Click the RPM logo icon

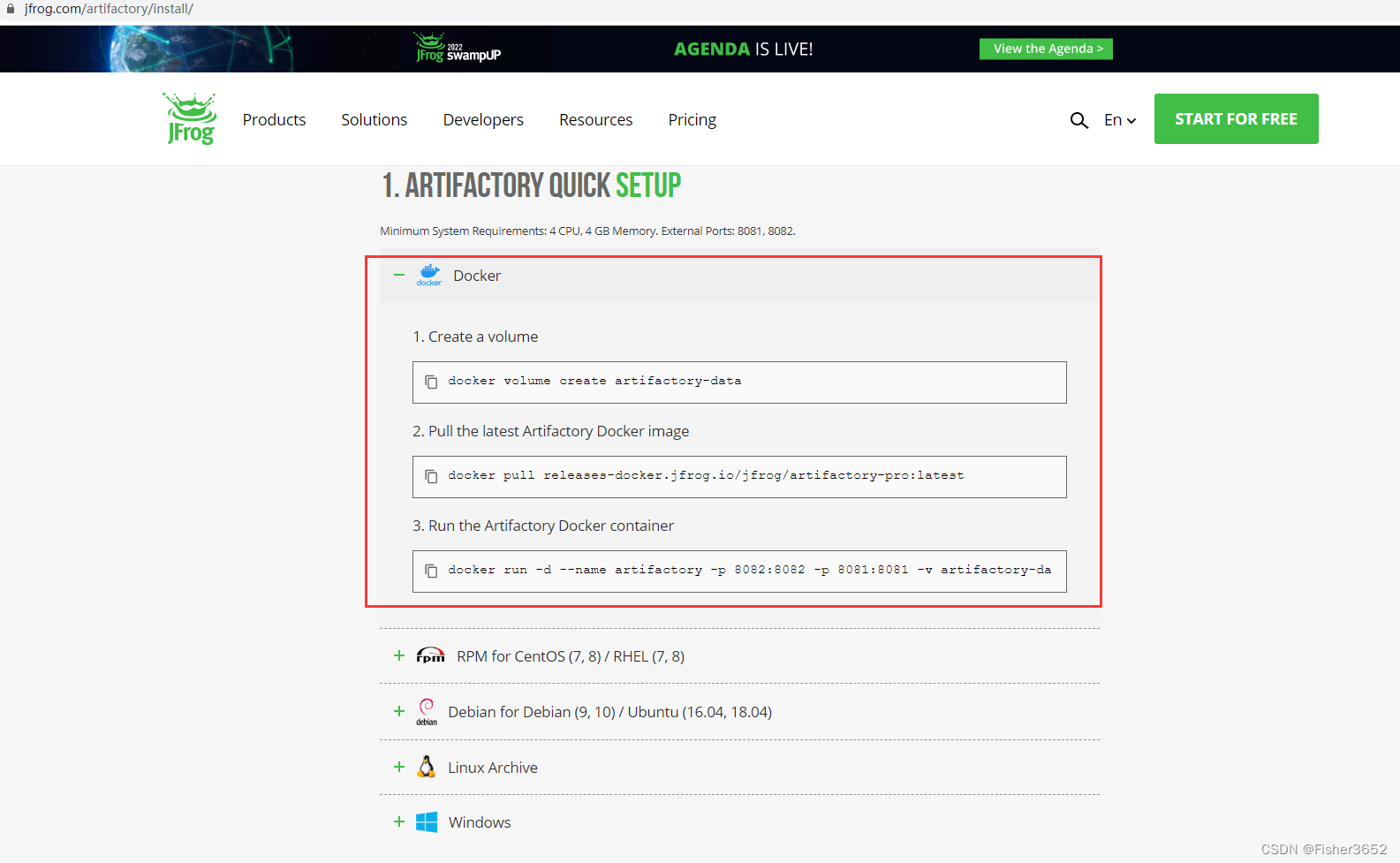pyautogui.click(x=430, y=655)
